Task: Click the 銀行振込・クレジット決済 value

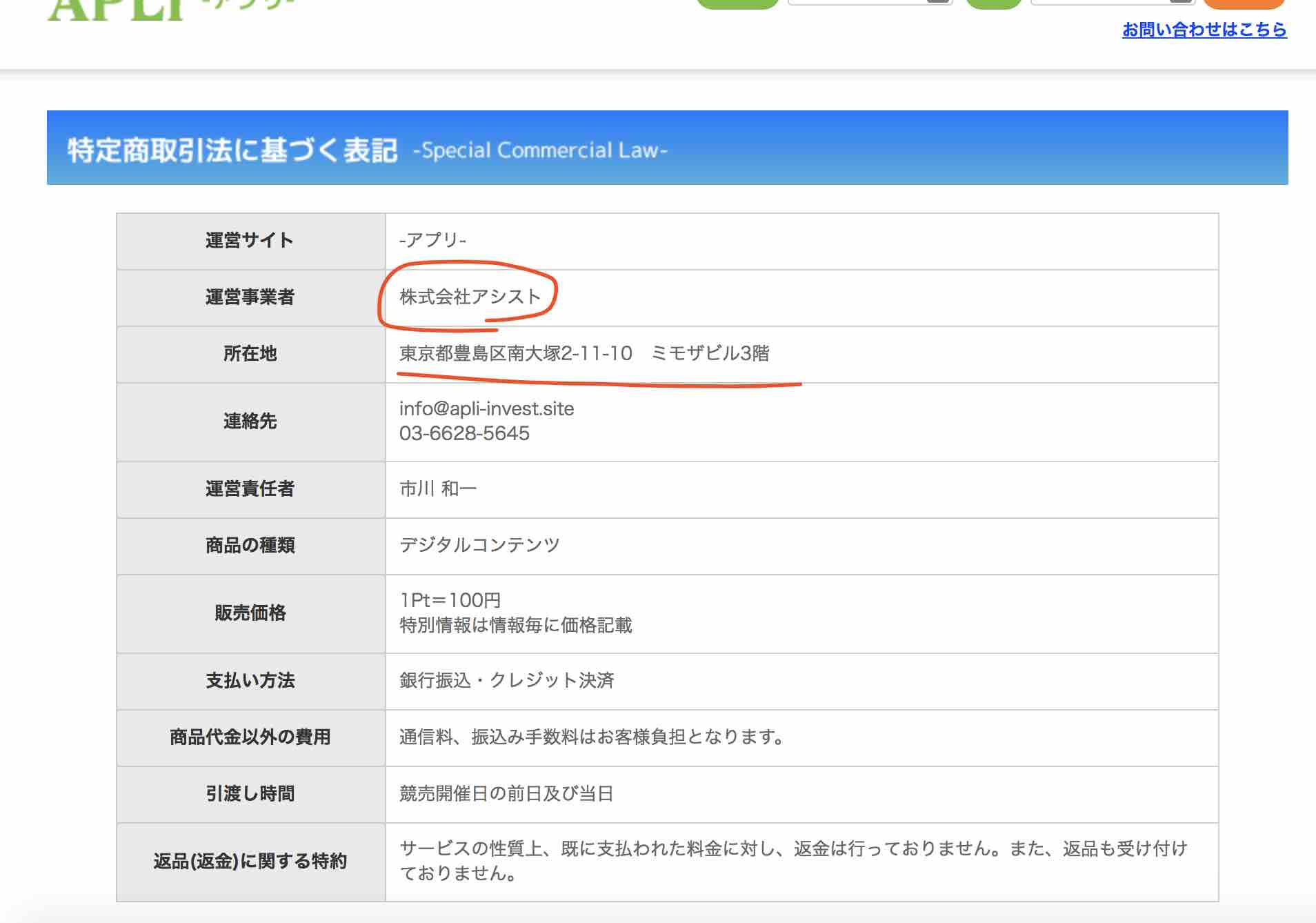Action: [506, 680]
